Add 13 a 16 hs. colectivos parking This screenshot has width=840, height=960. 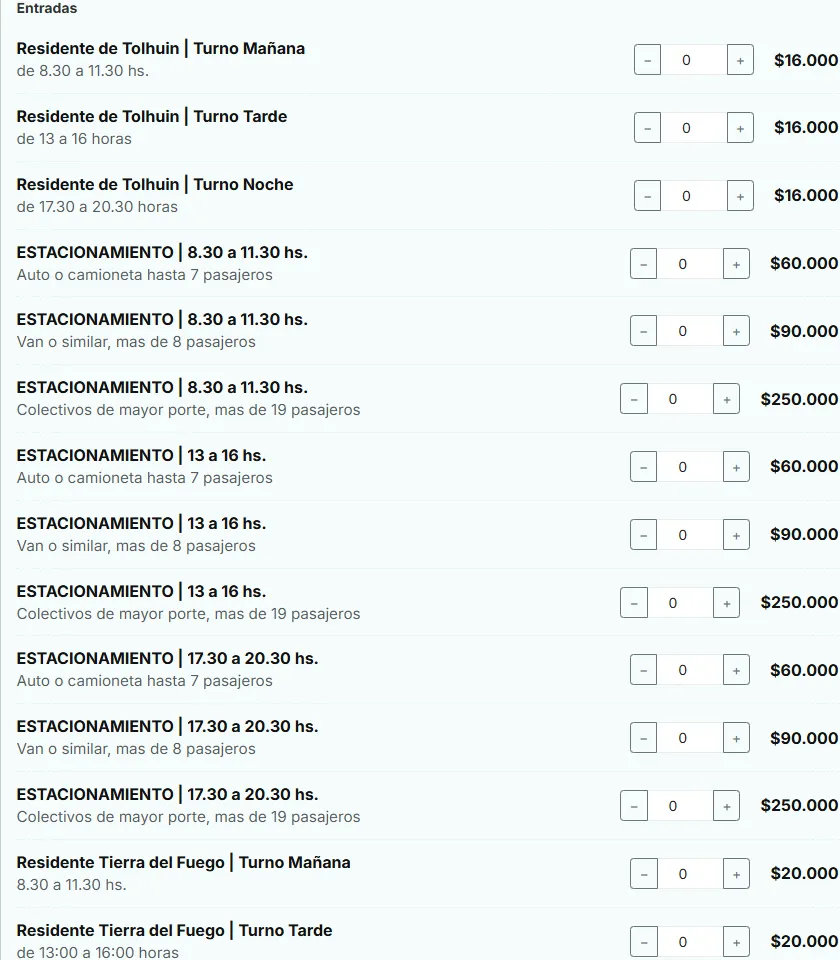726,603
